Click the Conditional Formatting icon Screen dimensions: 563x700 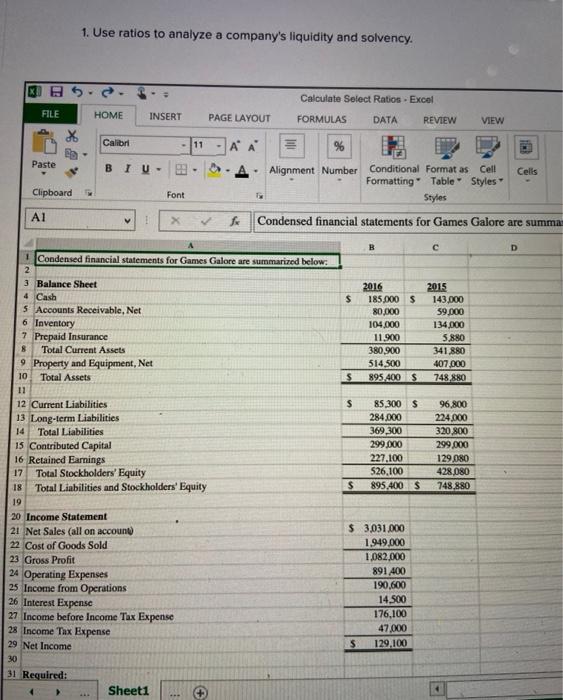click(393, 147)
